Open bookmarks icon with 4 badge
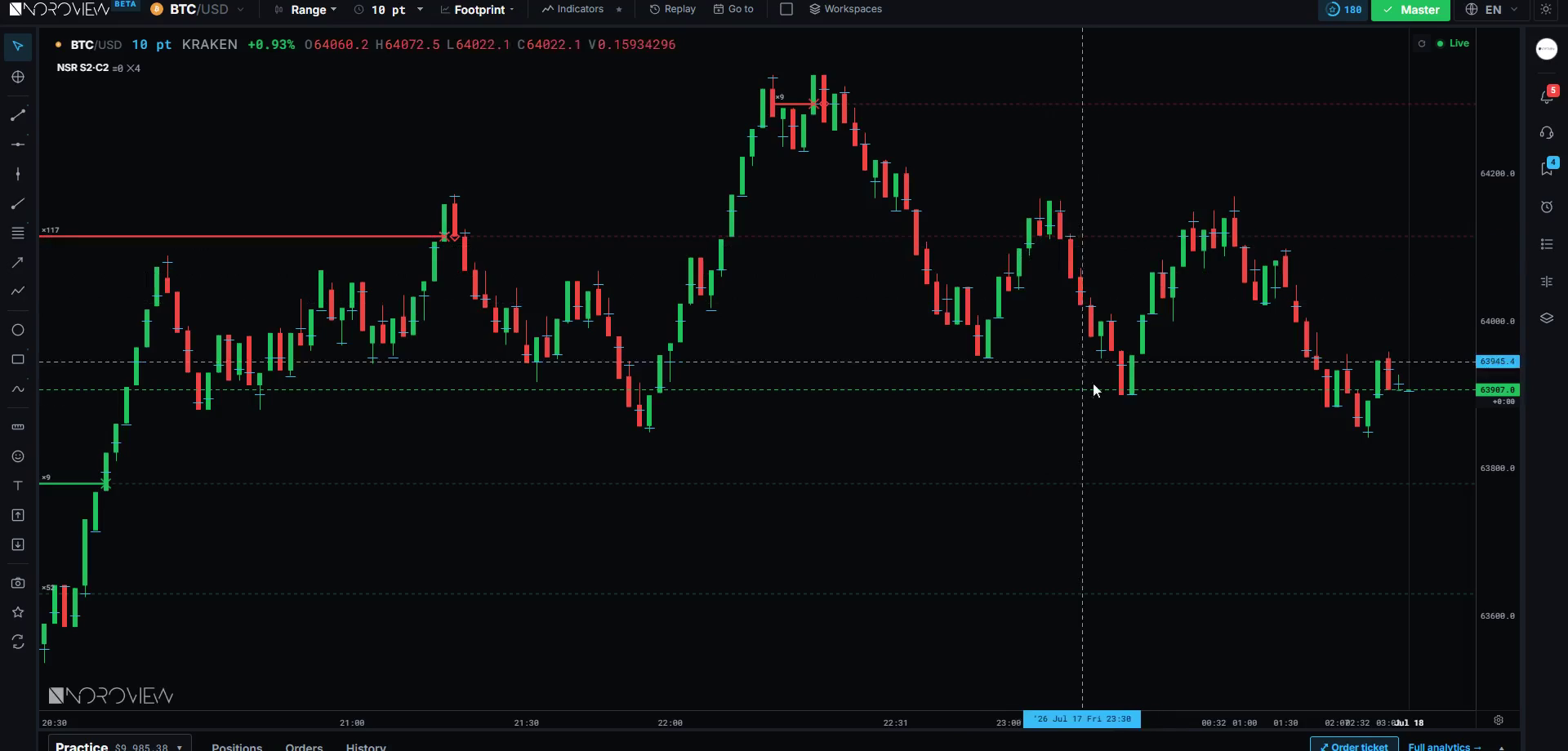Screen dimensions: 1568x751 (1547, 168)
